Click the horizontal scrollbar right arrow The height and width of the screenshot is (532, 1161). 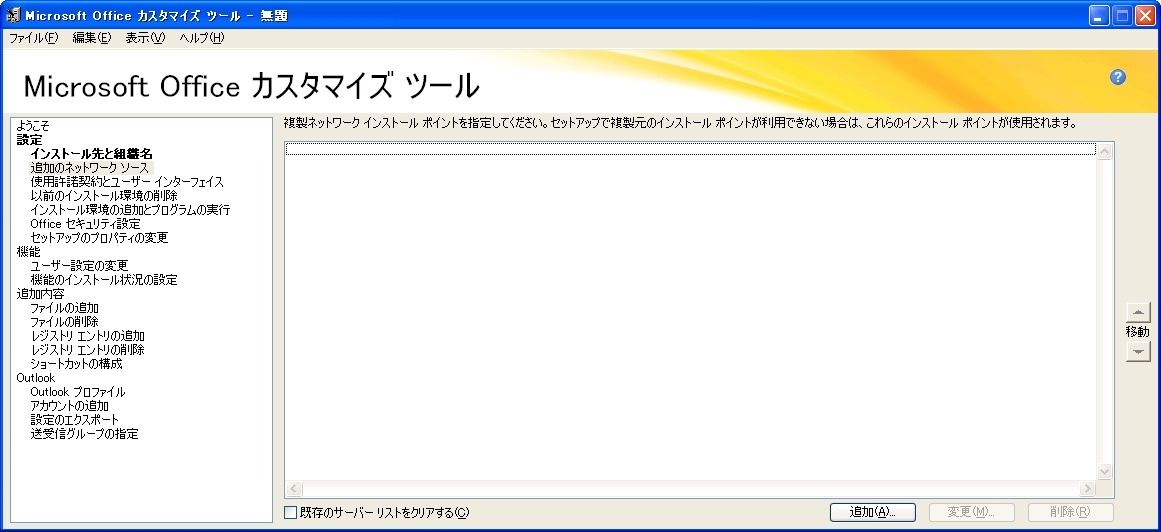tap(1087, 488)
